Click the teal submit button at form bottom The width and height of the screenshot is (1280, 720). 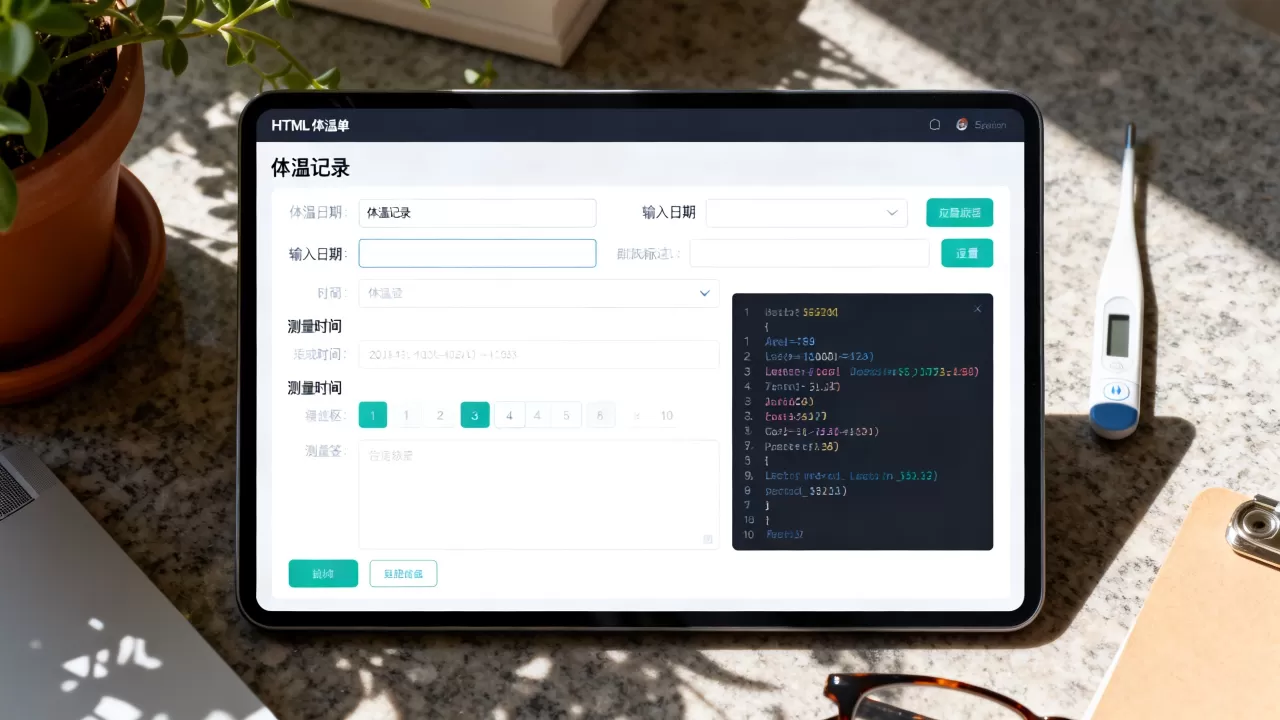tap(323, 573)
